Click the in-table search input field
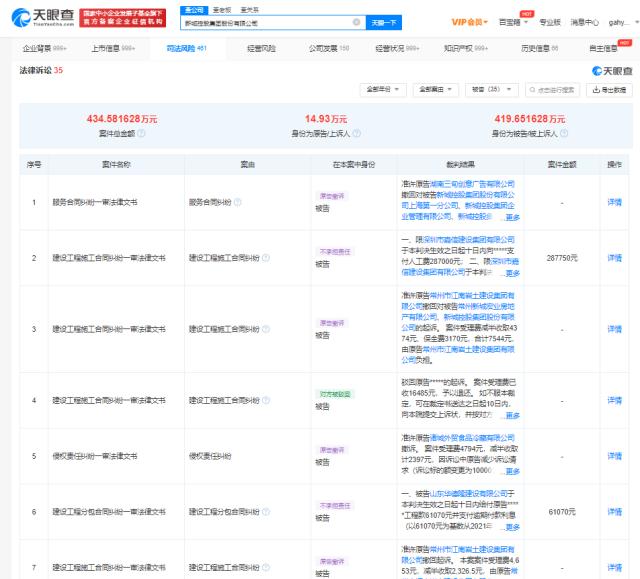This screenshot has height=579, width=640. 551,90
